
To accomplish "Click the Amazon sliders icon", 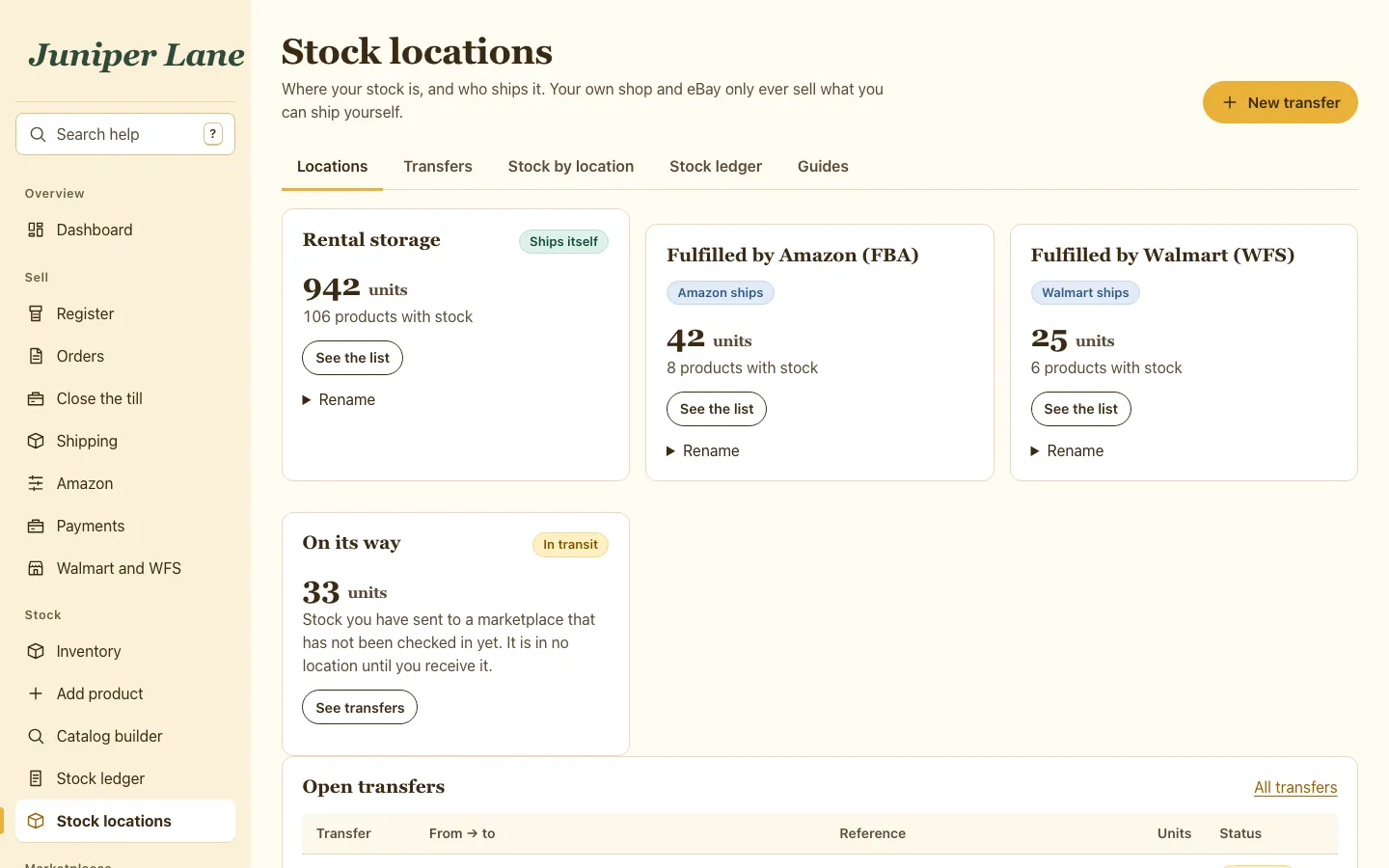I will (x=36, y=483).
